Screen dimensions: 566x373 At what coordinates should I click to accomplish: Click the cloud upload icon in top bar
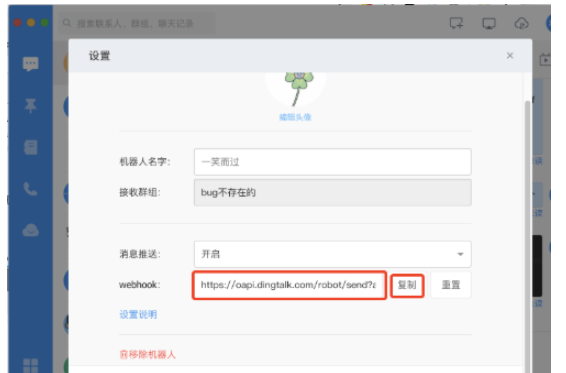tap(521, 23)
